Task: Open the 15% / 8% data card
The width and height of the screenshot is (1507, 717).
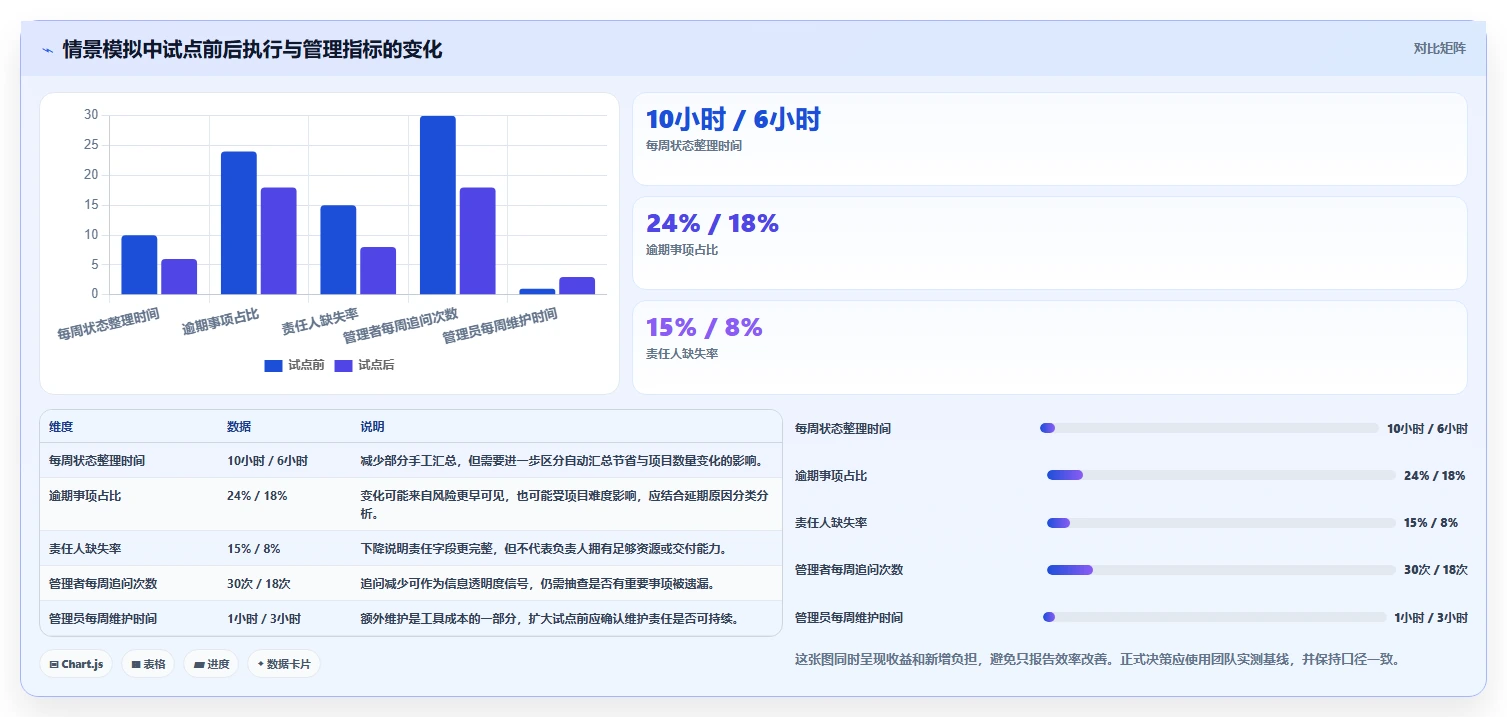Action: coord(1050,348)
